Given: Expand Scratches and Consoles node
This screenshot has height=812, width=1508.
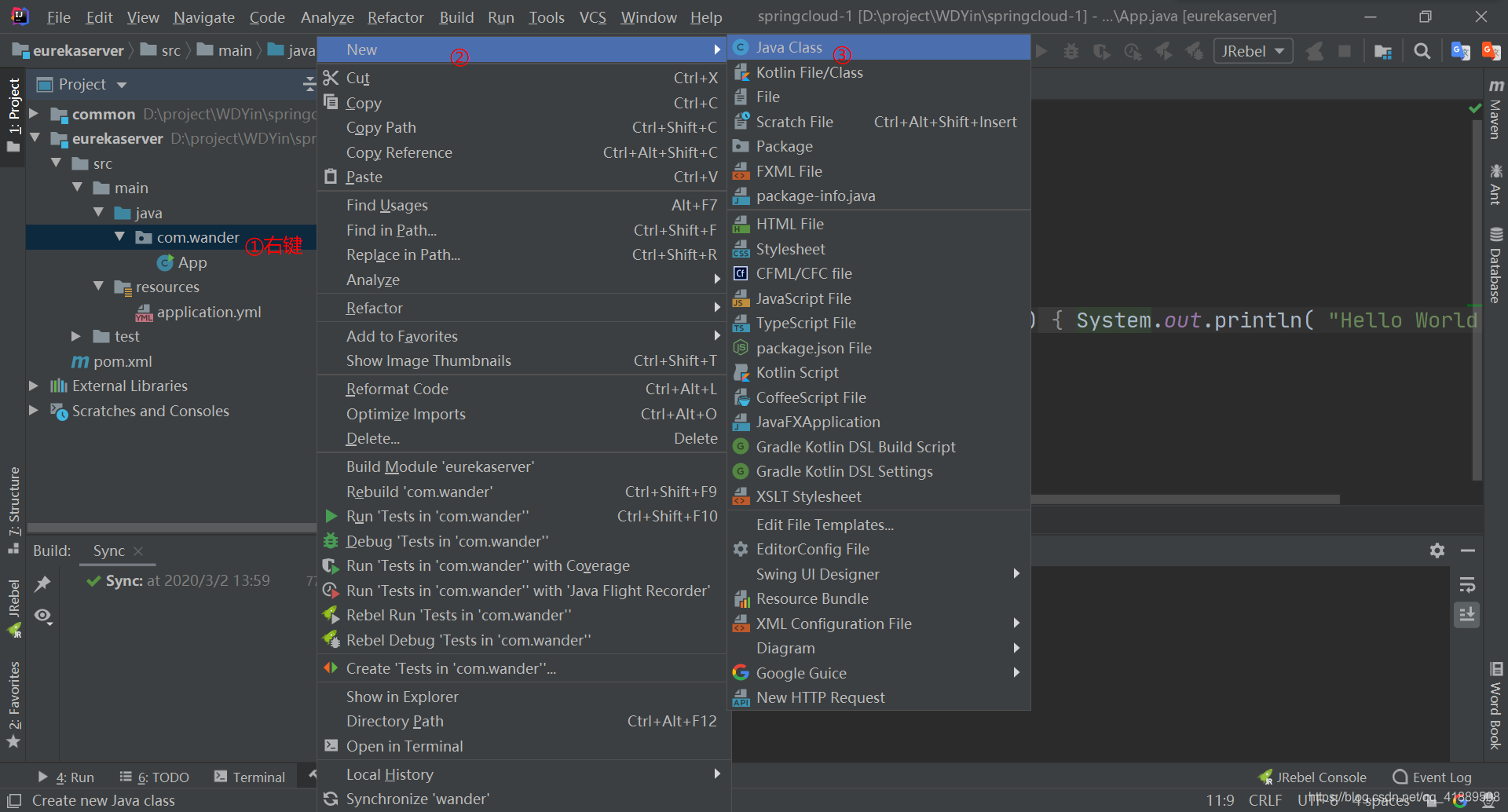Looking at the screenshot, I should 34,411.
